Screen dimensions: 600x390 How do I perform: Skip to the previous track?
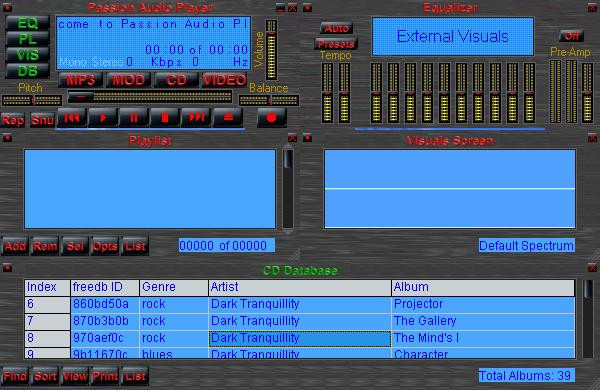click(72, 117)
